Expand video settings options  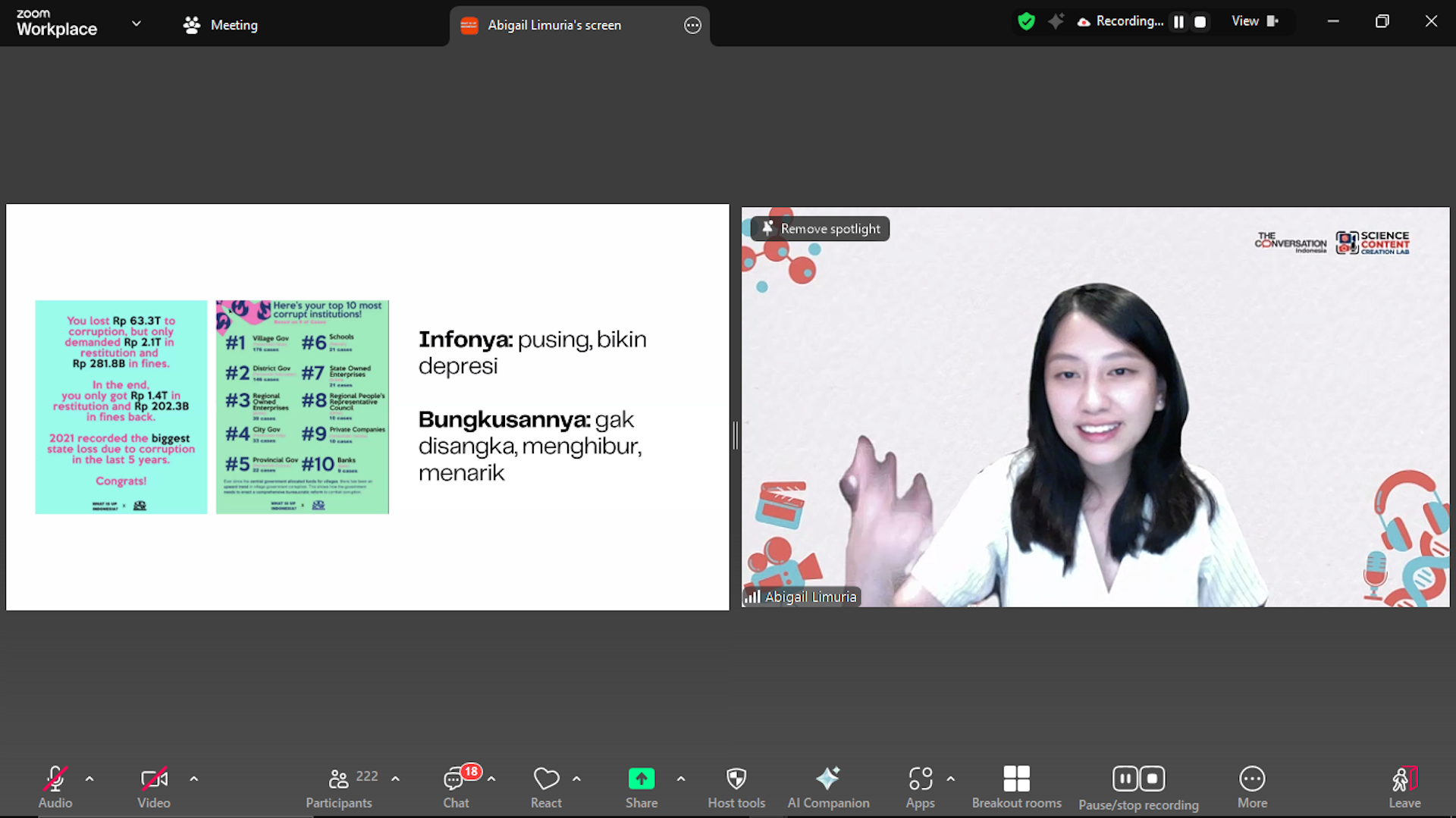194,779
